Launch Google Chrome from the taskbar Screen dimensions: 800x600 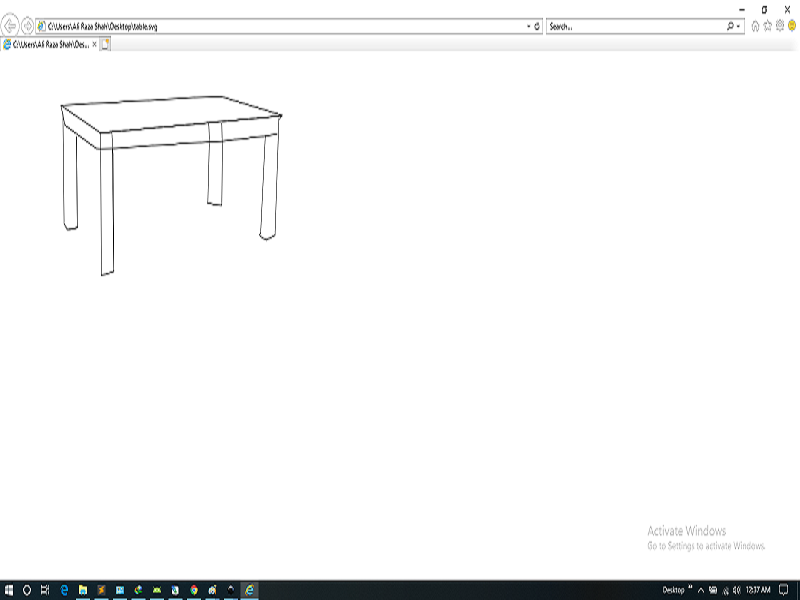tap(194, 590)
